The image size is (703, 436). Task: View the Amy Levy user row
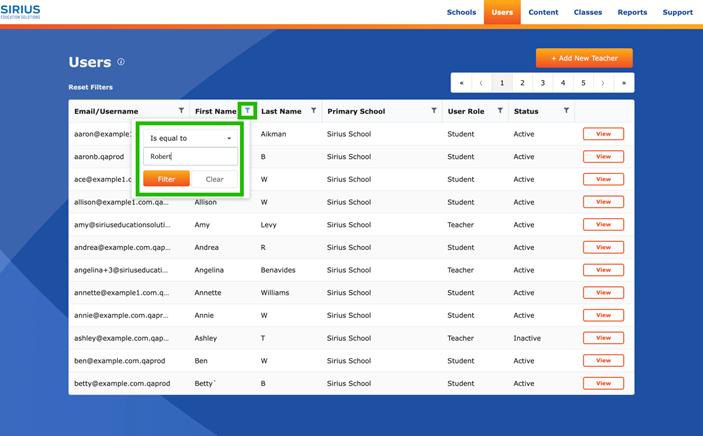pyautogui.click(x=603, y=225)
